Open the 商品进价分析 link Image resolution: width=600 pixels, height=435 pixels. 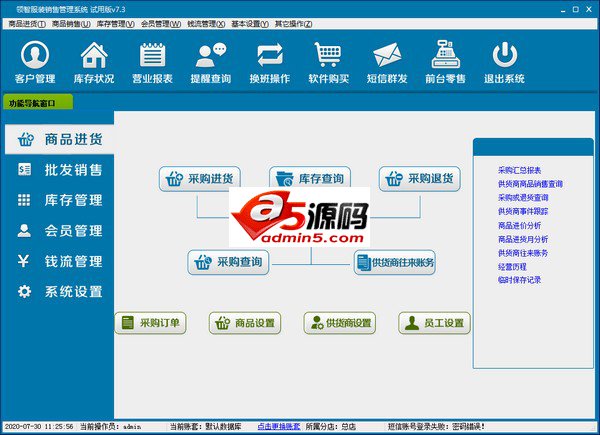tap(519, 225)
